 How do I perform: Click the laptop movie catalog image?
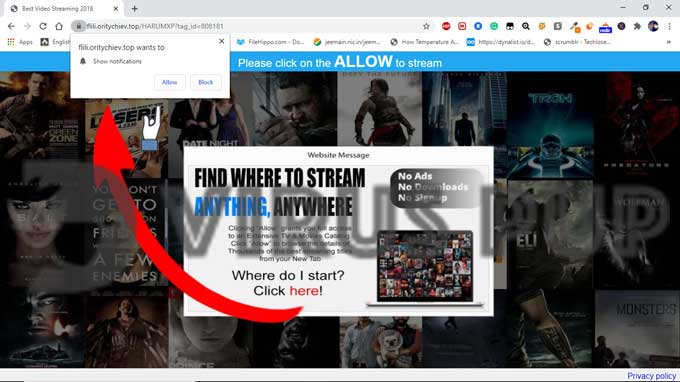pyautogui.click(x=425, y=268)
